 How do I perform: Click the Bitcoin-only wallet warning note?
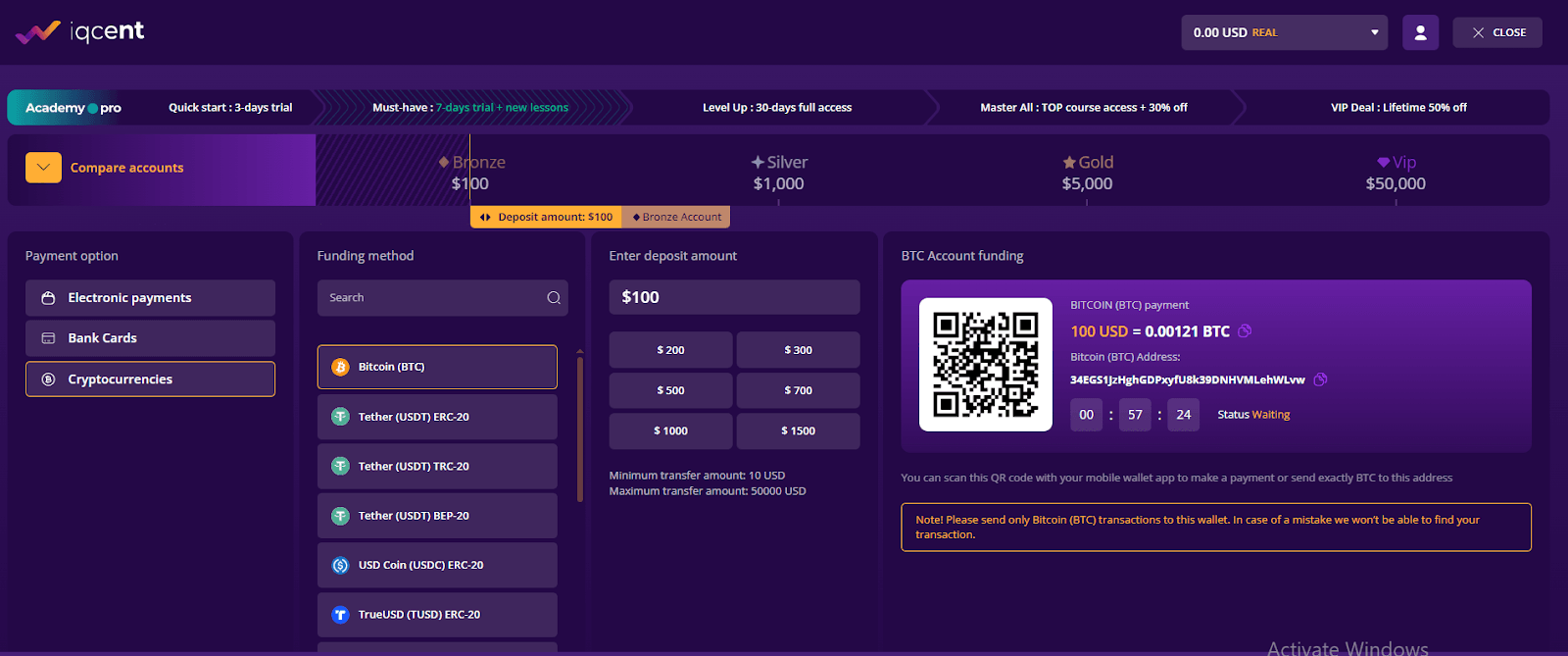[1216, 528]
